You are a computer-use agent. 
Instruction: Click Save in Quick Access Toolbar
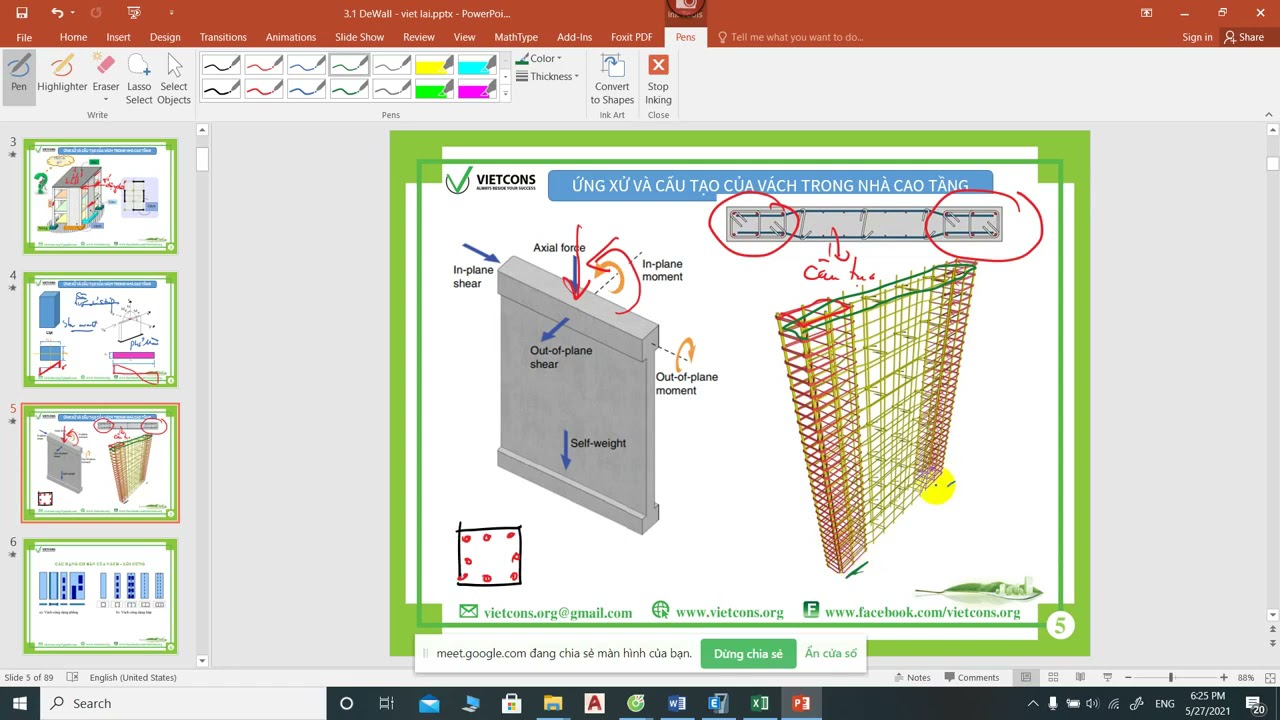(21, 13)
